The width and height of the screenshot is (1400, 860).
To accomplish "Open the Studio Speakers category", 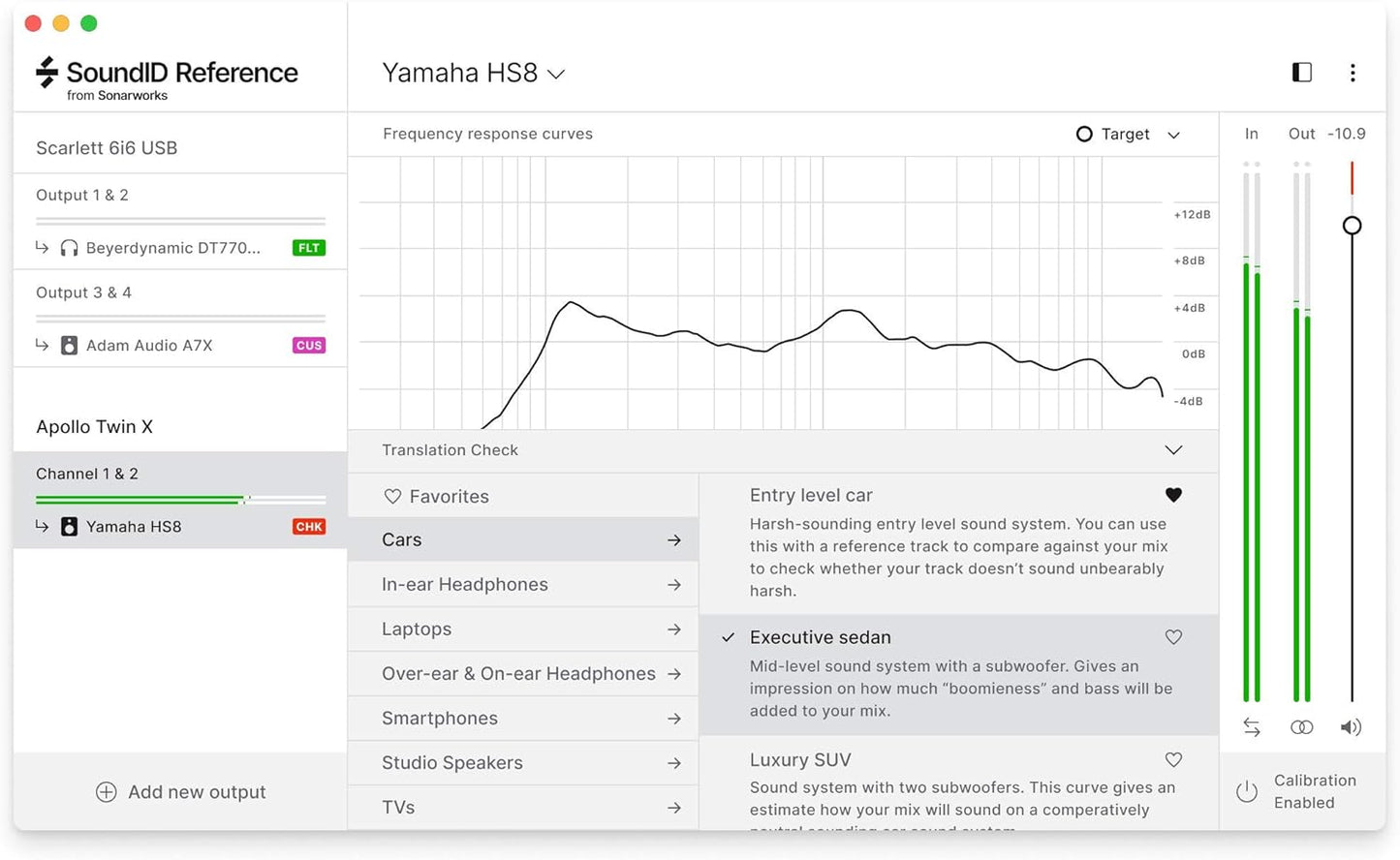I will coord(451,762).
